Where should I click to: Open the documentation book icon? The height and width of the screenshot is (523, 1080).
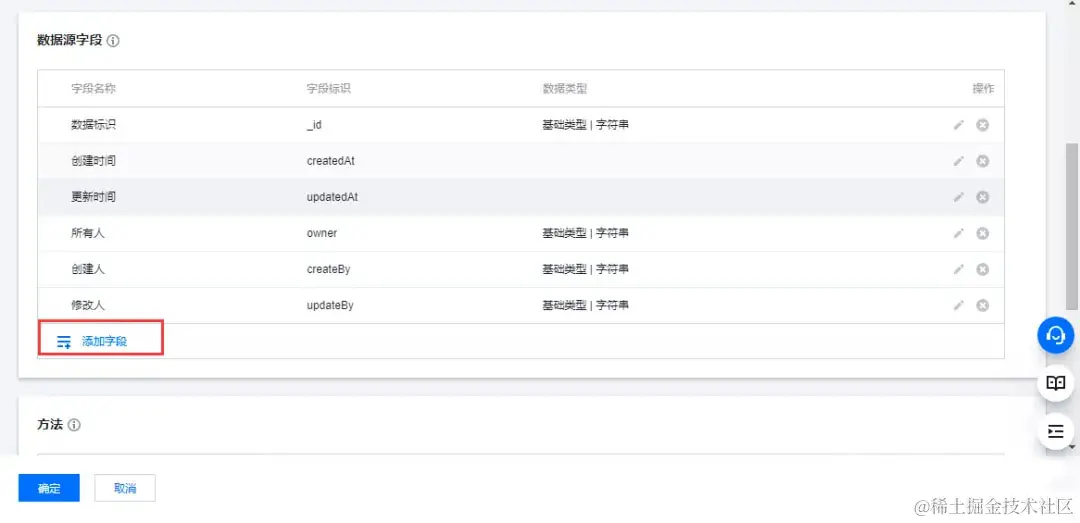click(1056, 383)
